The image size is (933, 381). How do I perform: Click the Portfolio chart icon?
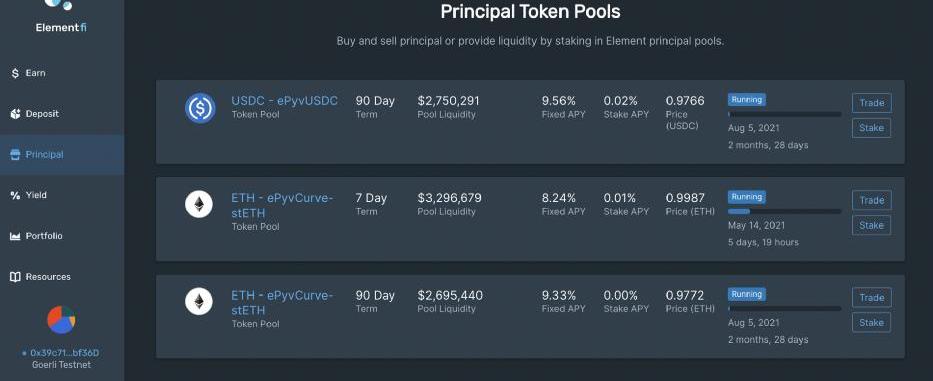(x=15, y=236)
